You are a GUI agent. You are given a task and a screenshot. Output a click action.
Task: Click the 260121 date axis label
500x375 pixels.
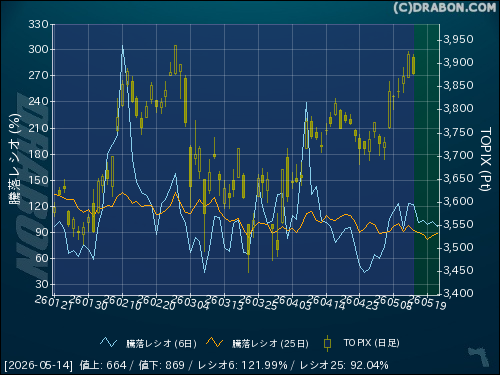click(54, 303)
